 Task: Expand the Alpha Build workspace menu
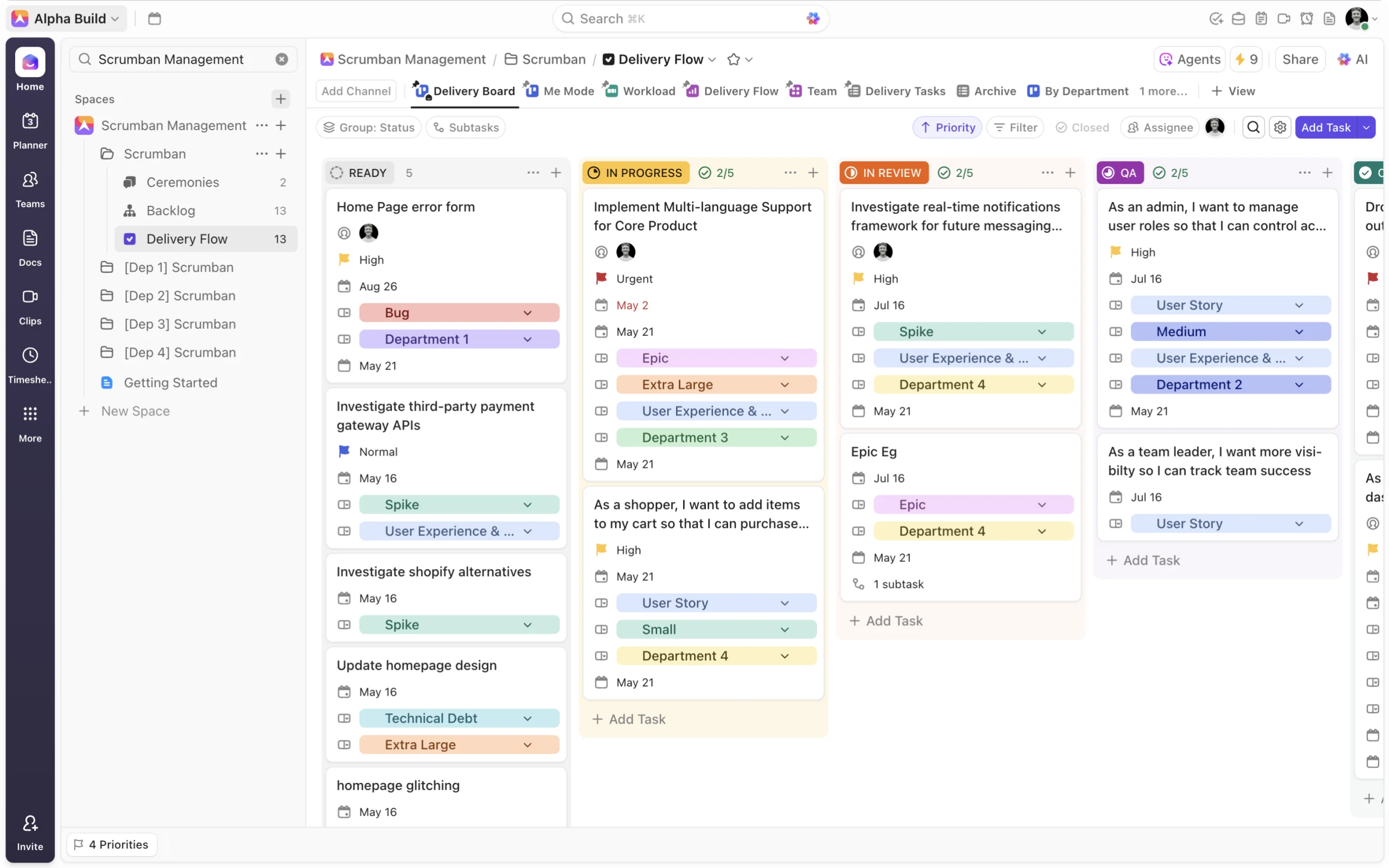tap(67, 18)
